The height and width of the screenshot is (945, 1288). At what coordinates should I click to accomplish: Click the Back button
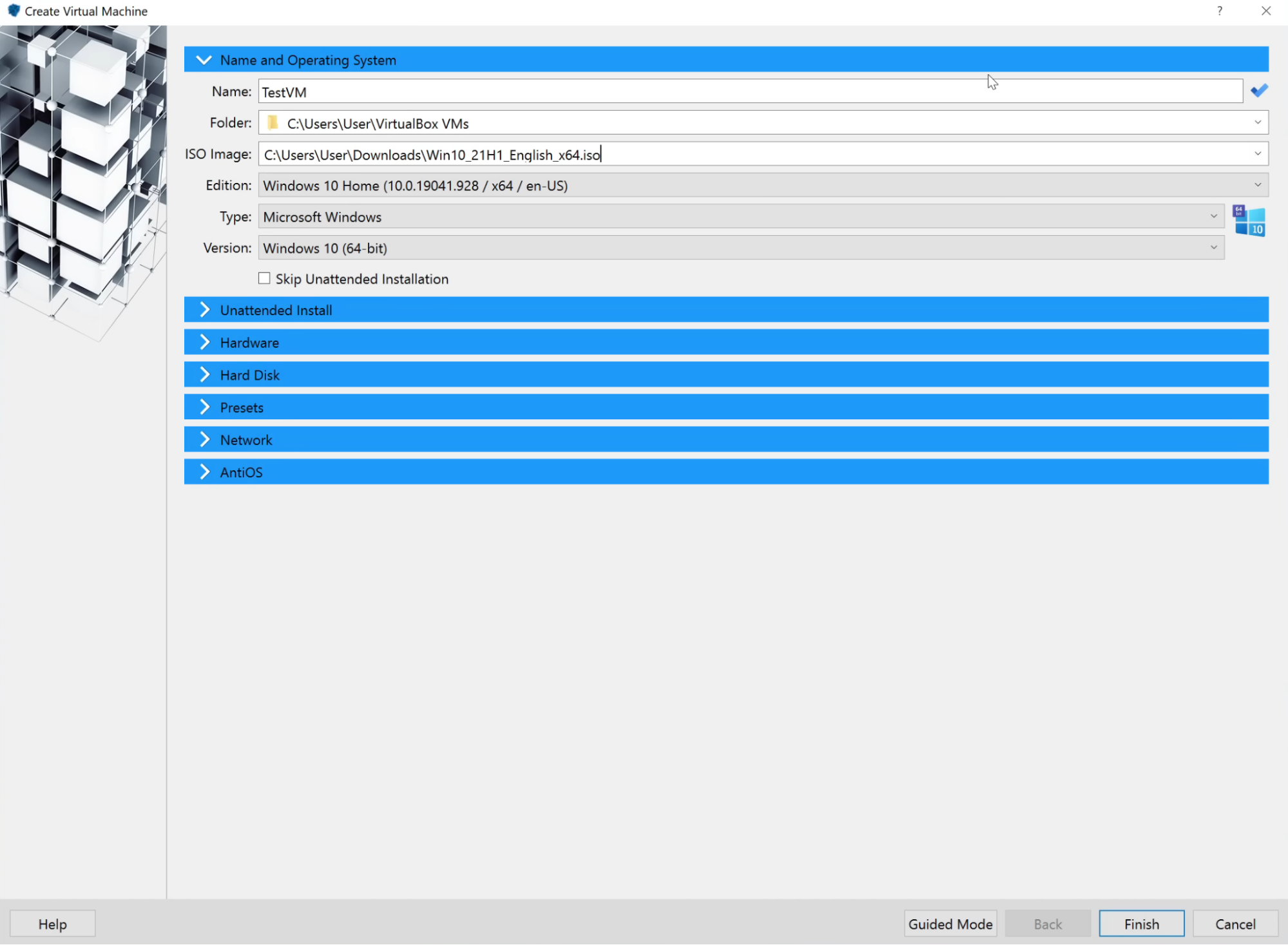coord(1048,924)
